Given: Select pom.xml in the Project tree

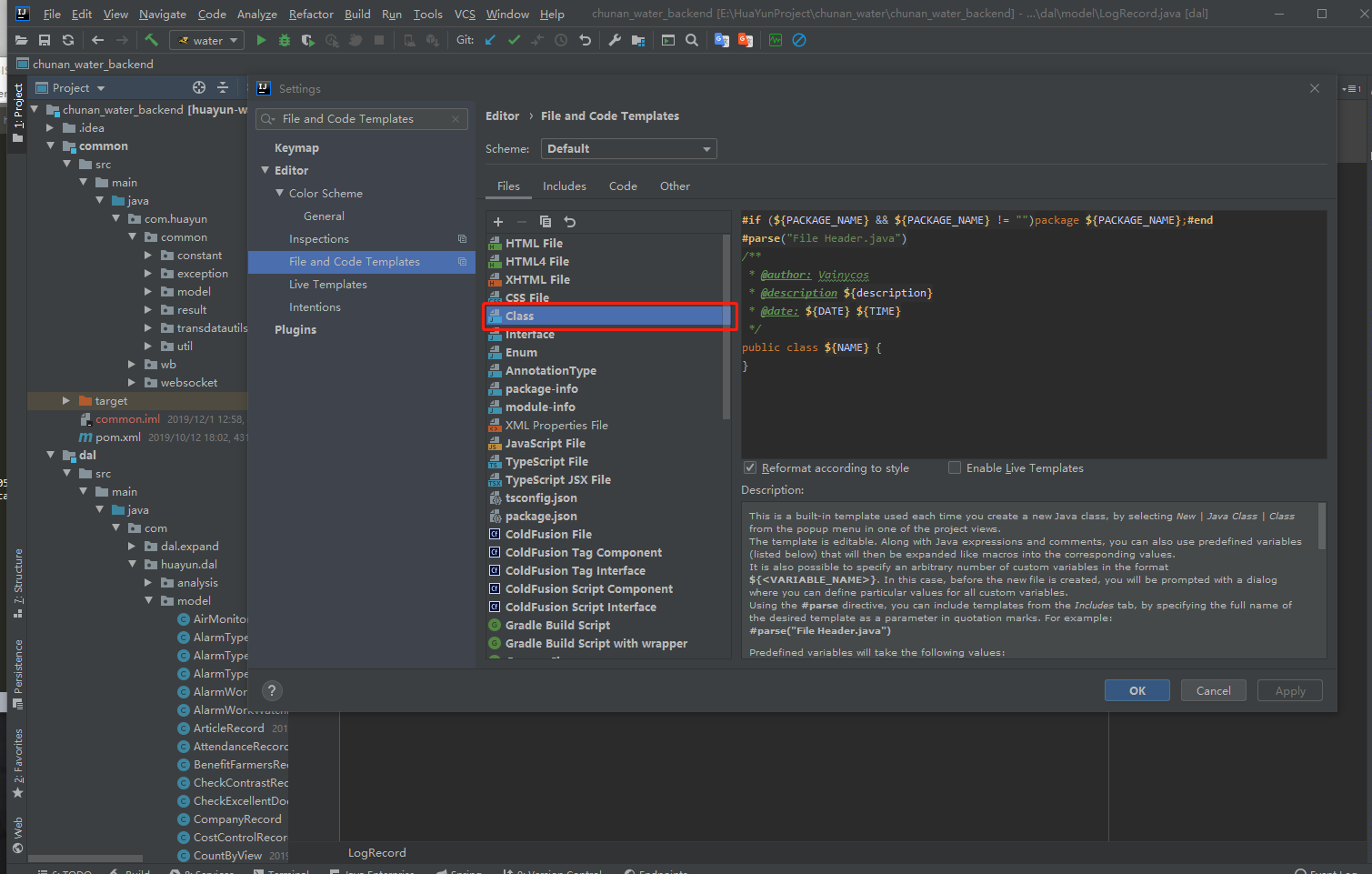Looking at the screenshot, I should [x=118, y=437].
